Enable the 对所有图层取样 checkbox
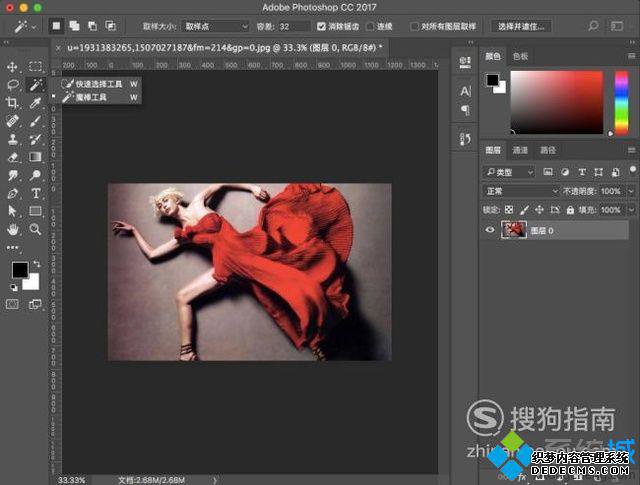640x485 pixels. click(x=414, y=26)
